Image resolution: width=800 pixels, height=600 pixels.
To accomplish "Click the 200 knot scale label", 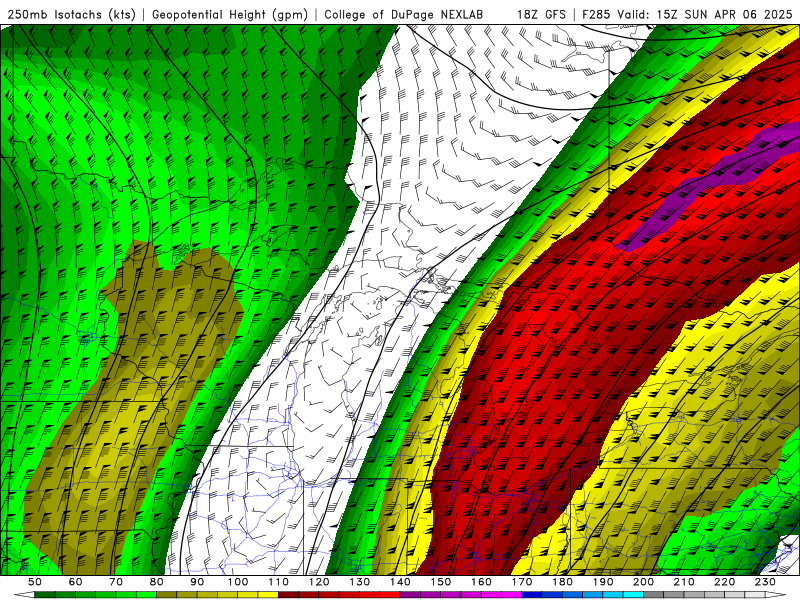I will click(643, 582).
